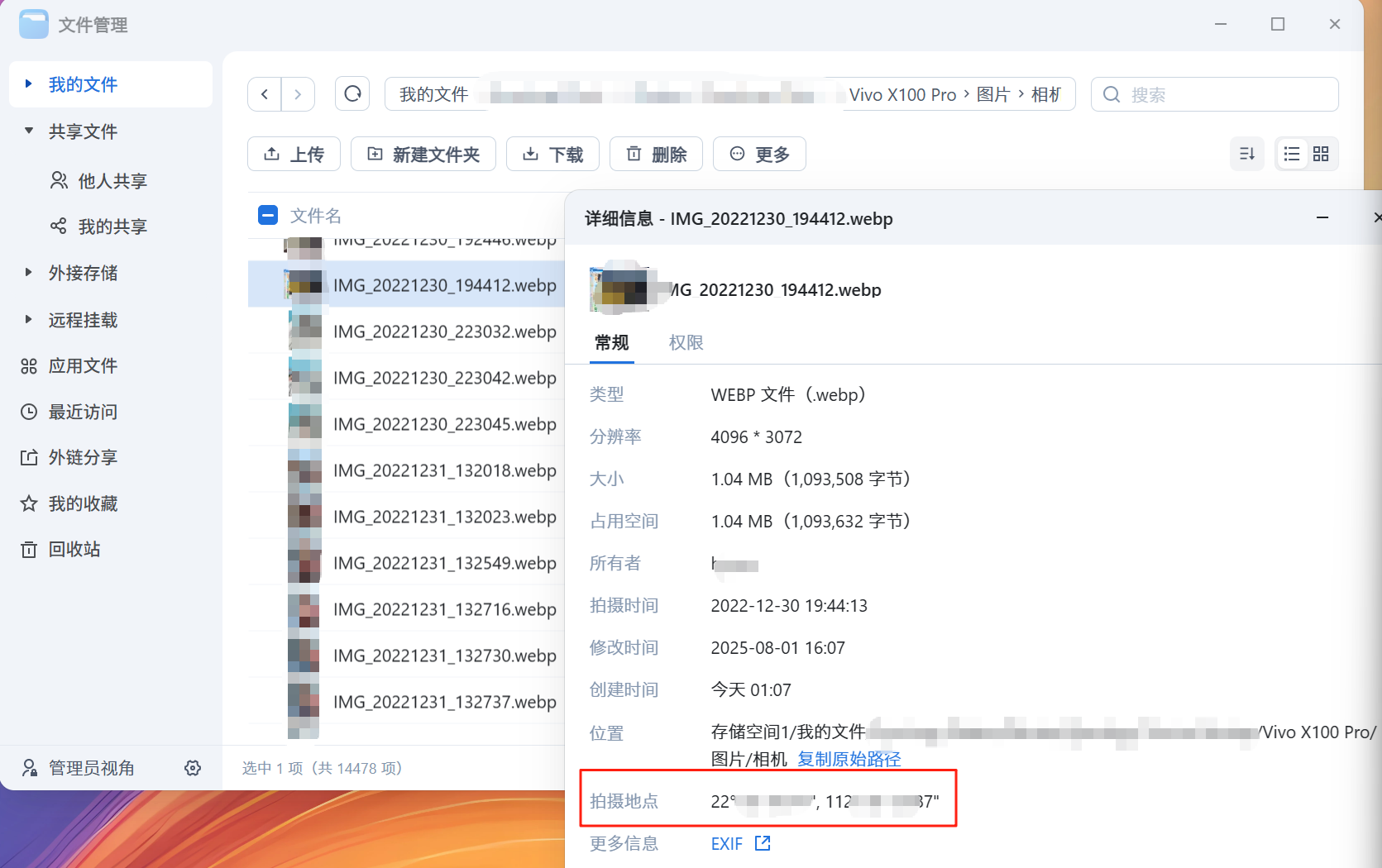The height and width of the screenshot is (868, 1382).
Task: Open 回收站 recycle bin in sidebar
Action: pos(74,550)
